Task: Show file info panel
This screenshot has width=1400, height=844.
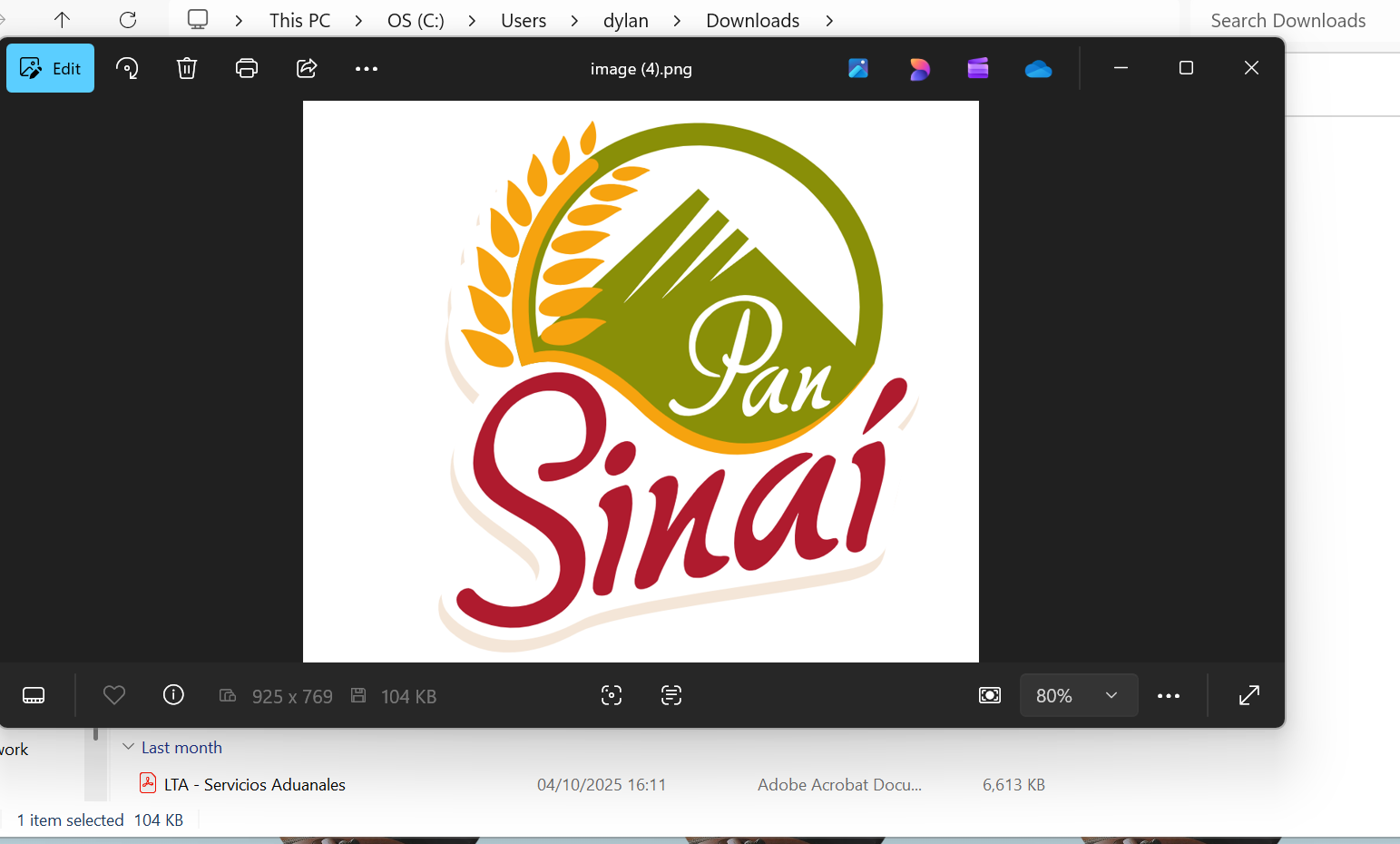Action: pos(173,695)
